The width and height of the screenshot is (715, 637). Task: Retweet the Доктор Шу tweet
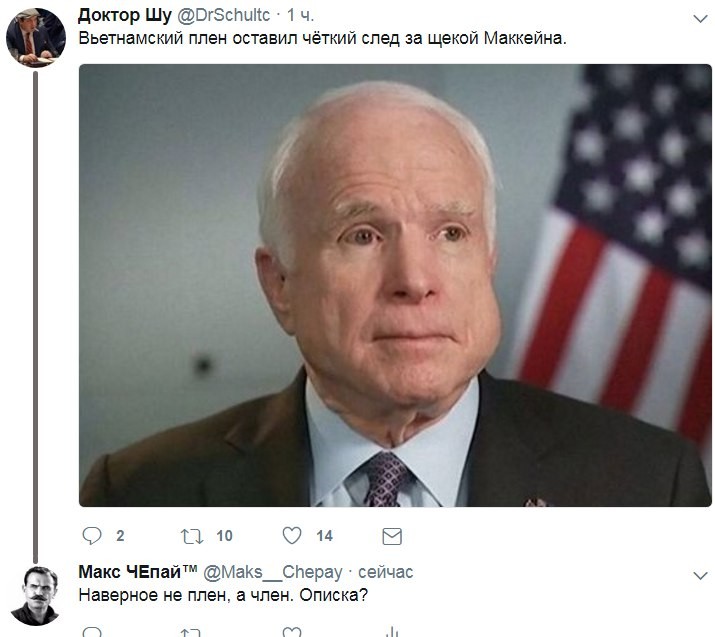(x=192, y=536)
